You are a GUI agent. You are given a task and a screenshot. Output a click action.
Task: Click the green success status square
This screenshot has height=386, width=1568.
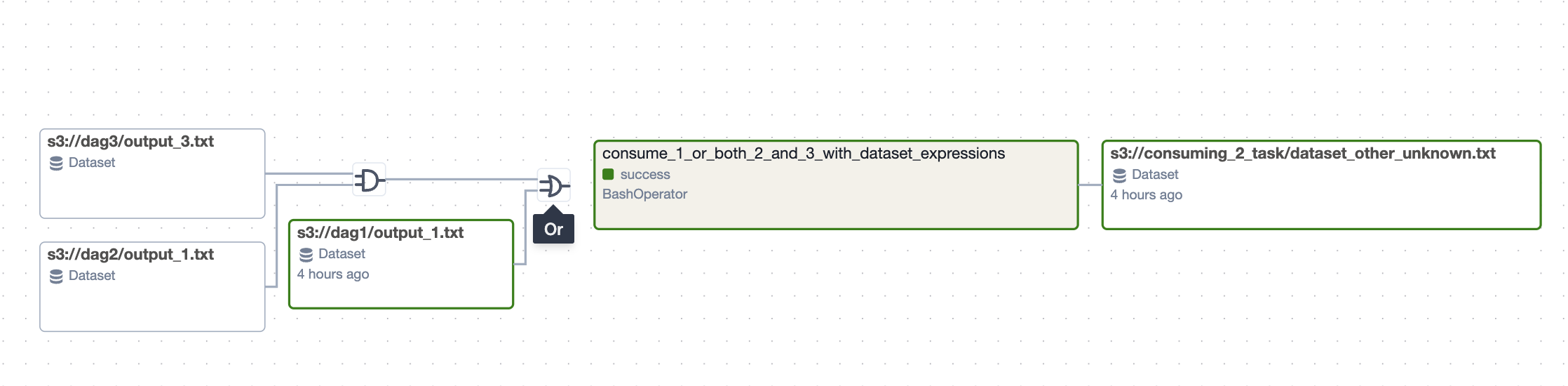pyautogui.click(x=608, y=174)
